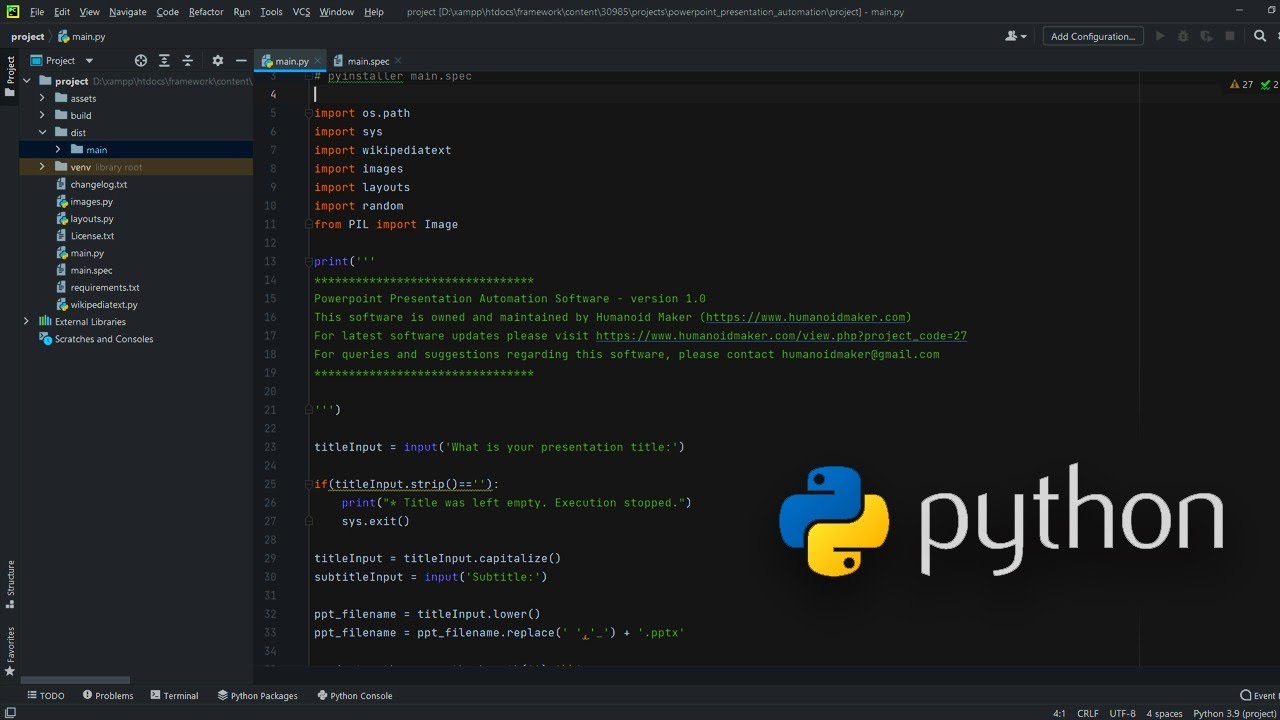The width and height of the screenshot is (1280, 720).
Task: Click the green checkmark typo indicator
Action: click(x=1265, y=85)
